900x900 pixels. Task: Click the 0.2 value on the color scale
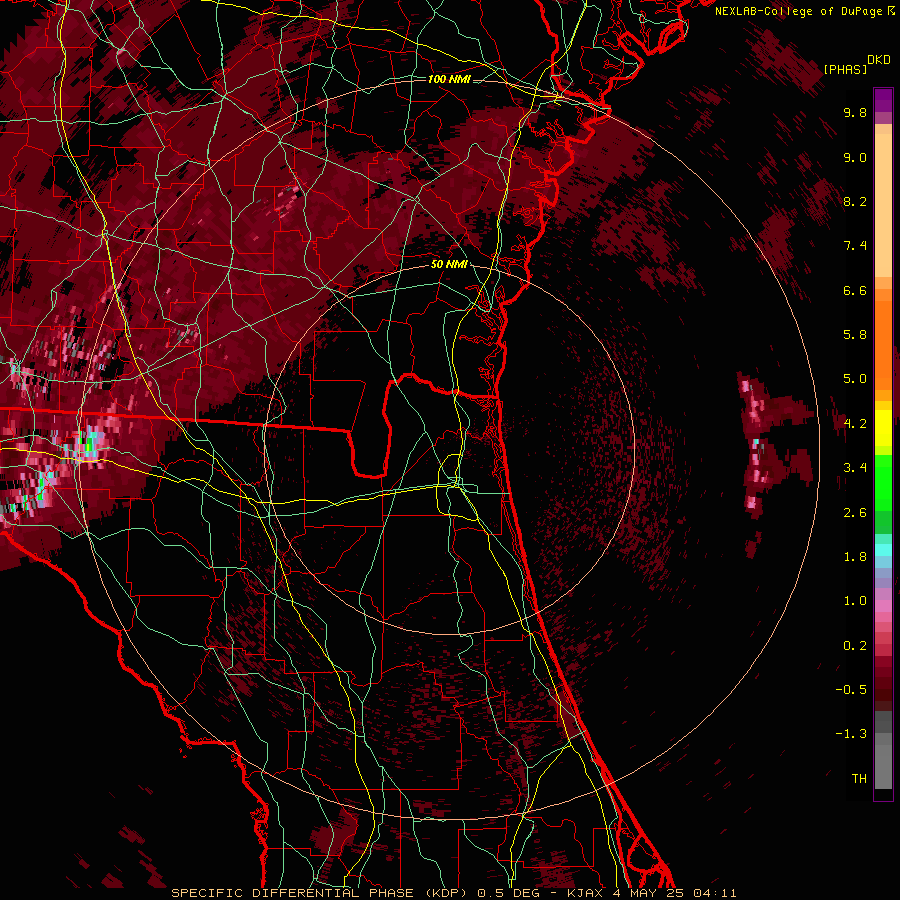click(x=855, y=645)
